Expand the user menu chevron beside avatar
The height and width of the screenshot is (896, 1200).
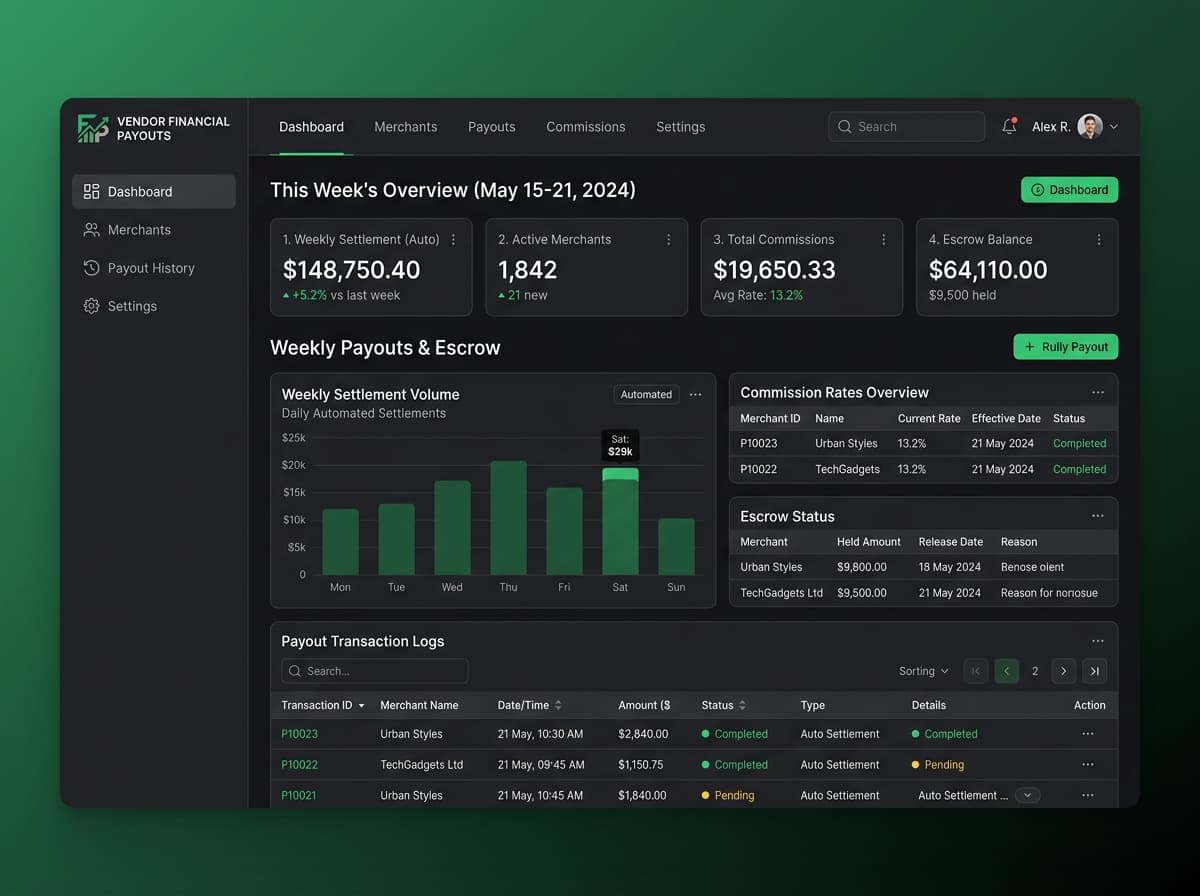point(1114,127)
